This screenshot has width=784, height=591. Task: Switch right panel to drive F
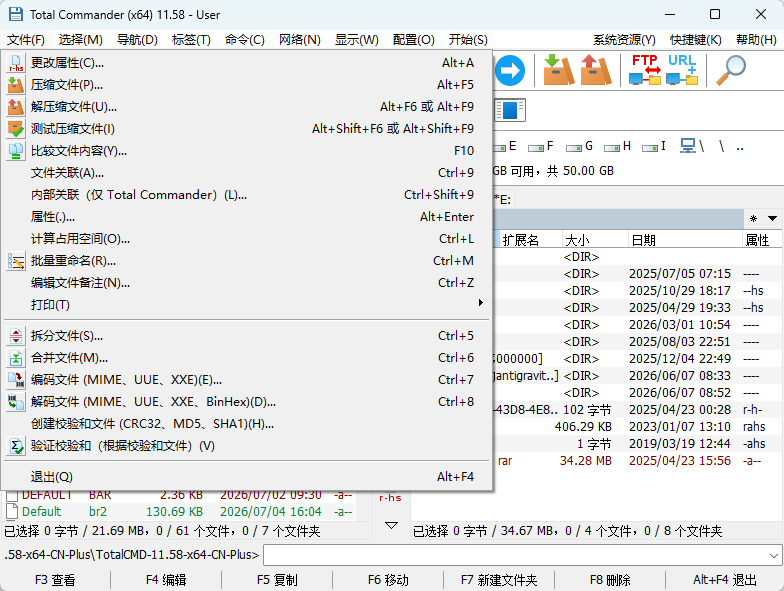(541, 146)
